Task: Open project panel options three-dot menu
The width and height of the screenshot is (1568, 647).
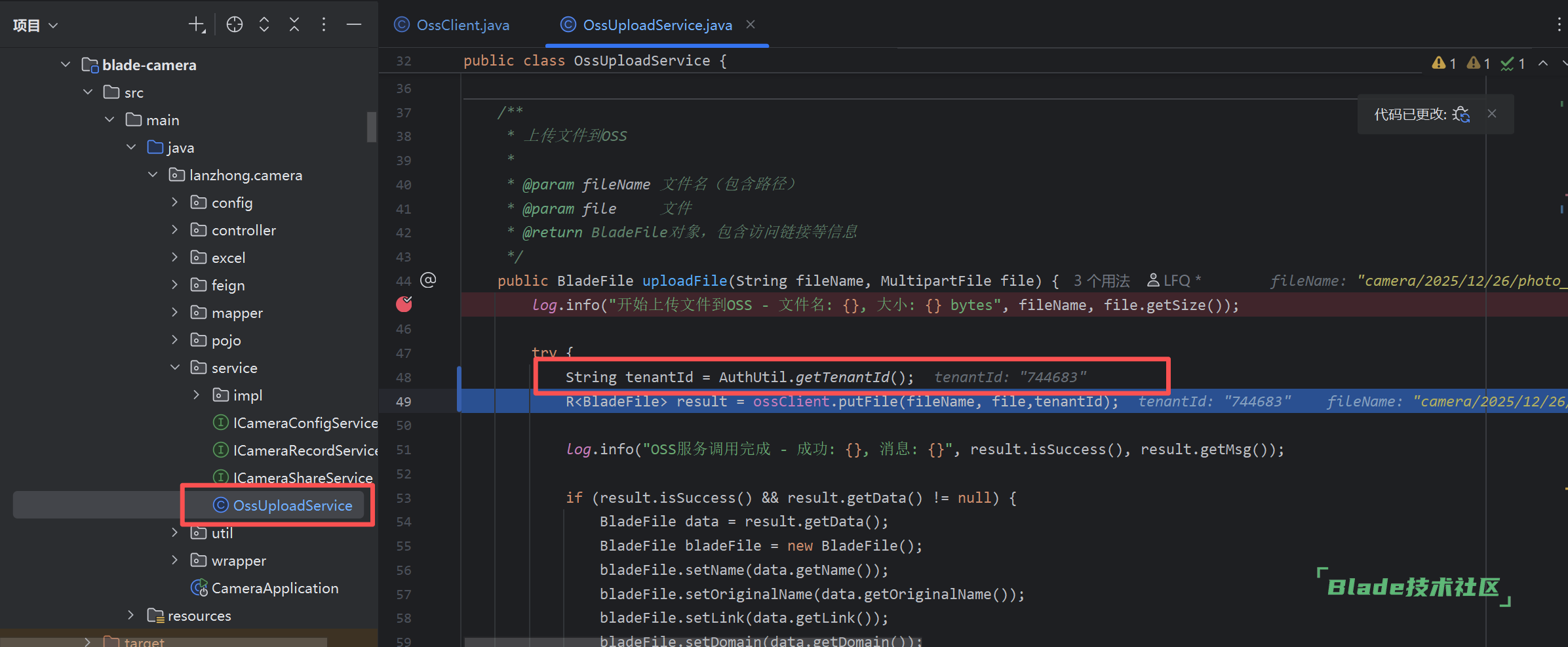Action: 324,25
